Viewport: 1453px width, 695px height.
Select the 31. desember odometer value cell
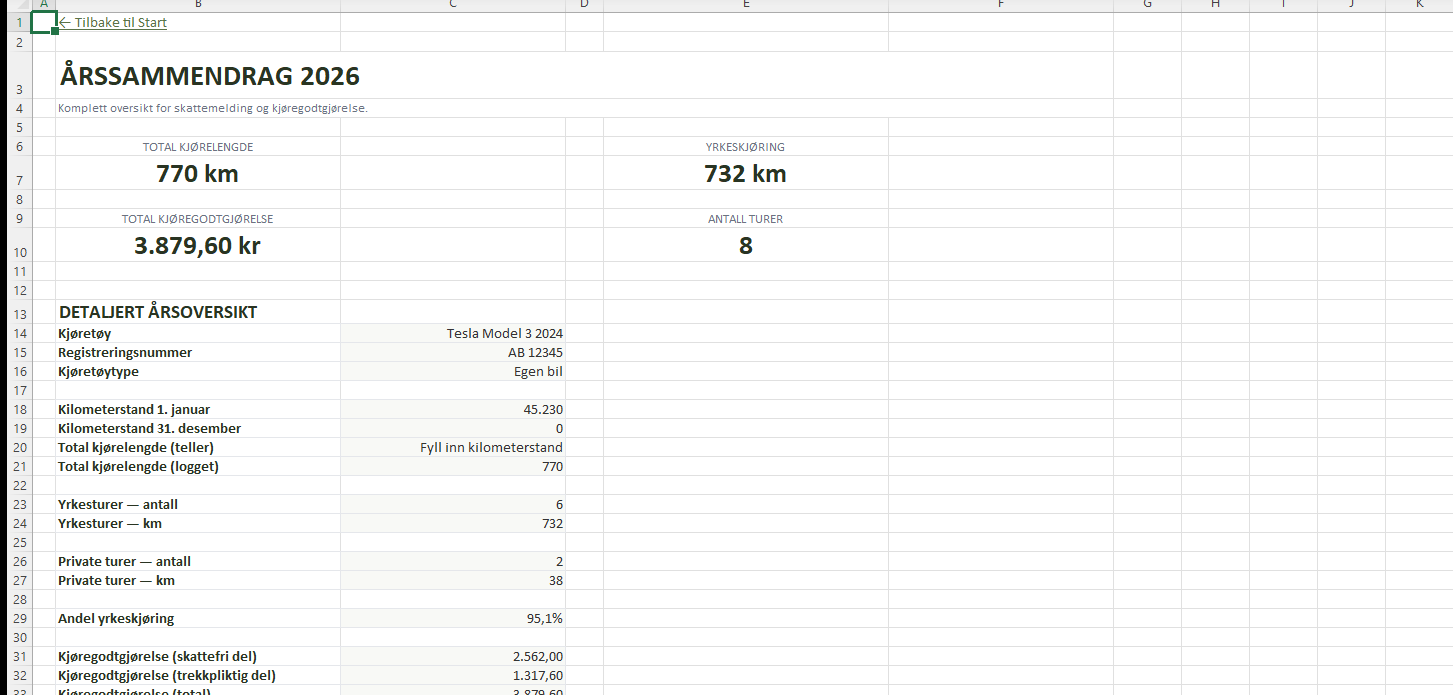(452, 429)
